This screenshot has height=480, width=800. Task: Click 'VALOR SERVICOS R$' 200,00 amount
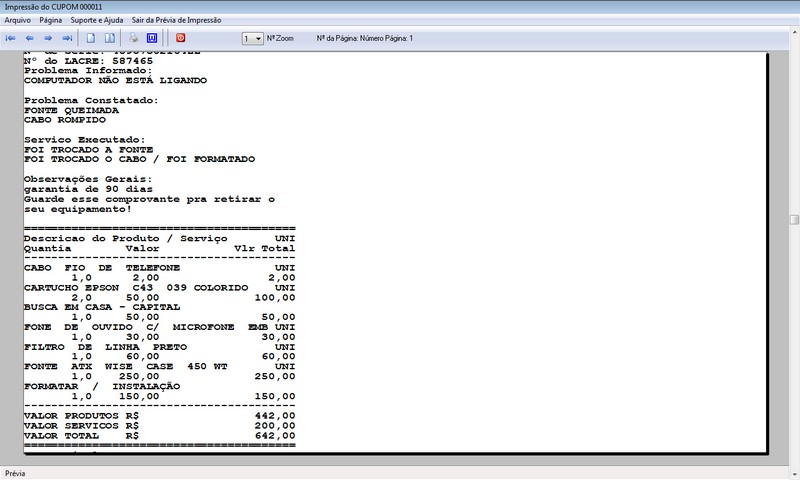coord(275,425)
